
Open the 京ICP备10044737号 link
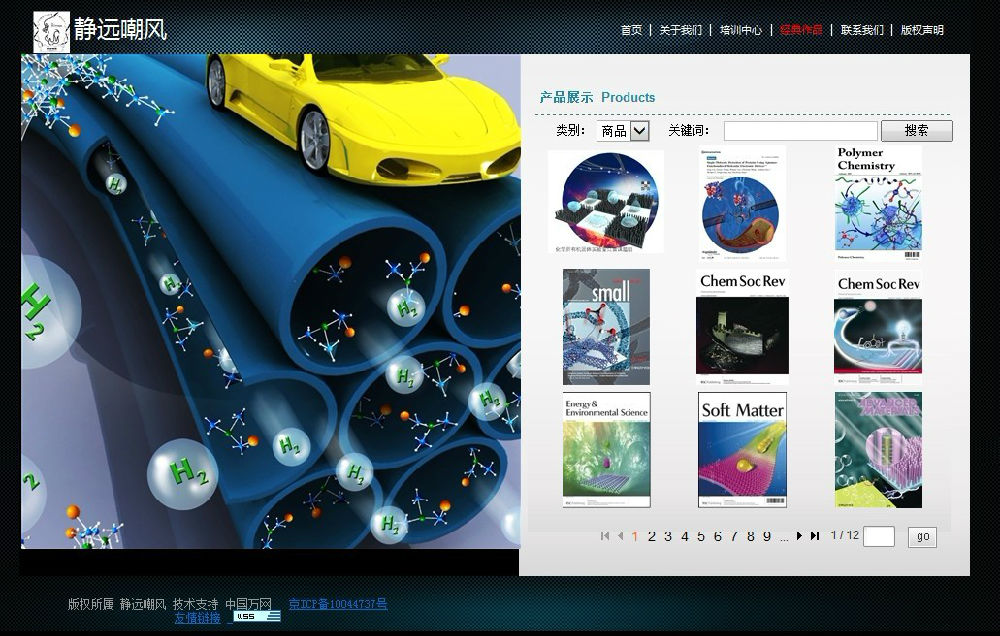(x=337, y=604)
